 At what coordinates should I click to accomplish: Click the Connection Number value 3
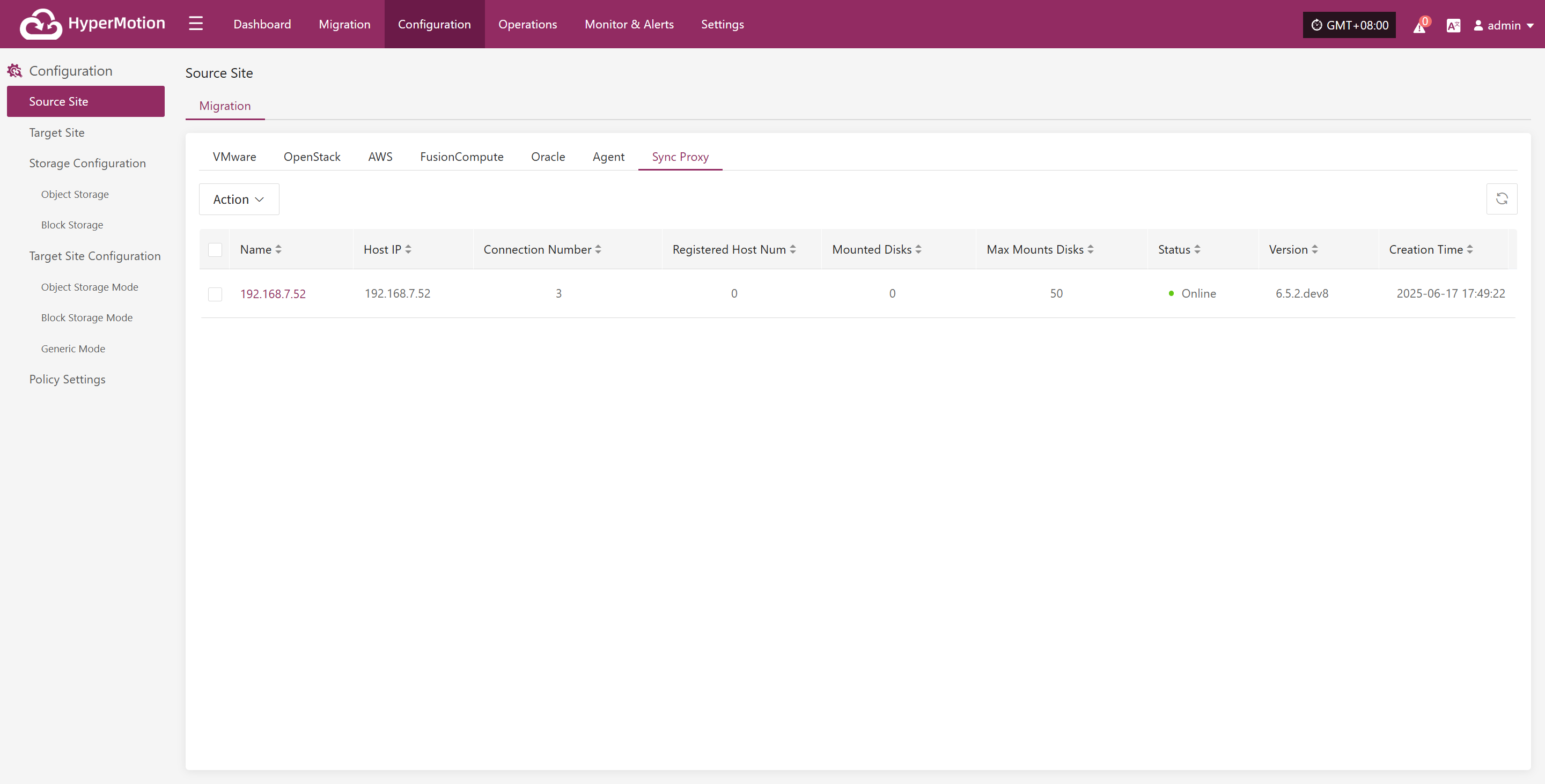pos(558,294)
